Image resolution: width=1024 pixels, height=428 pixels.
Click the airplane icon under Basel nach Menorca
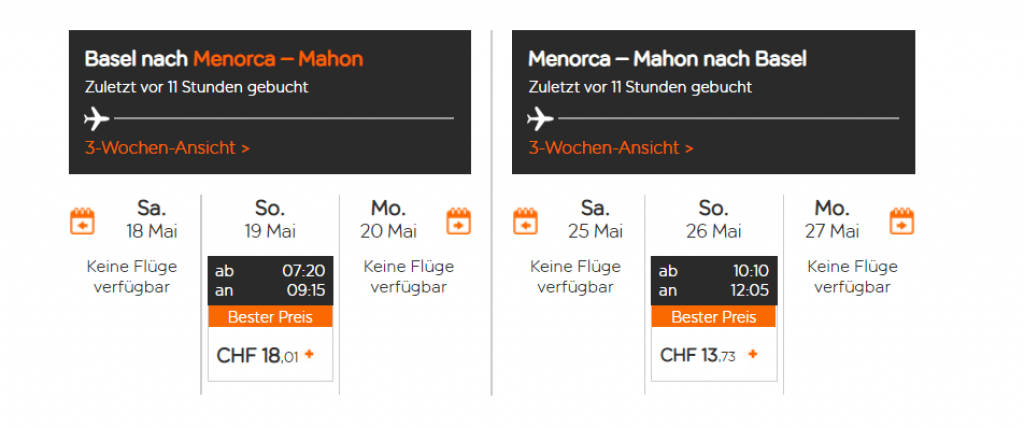click(96, 119)
